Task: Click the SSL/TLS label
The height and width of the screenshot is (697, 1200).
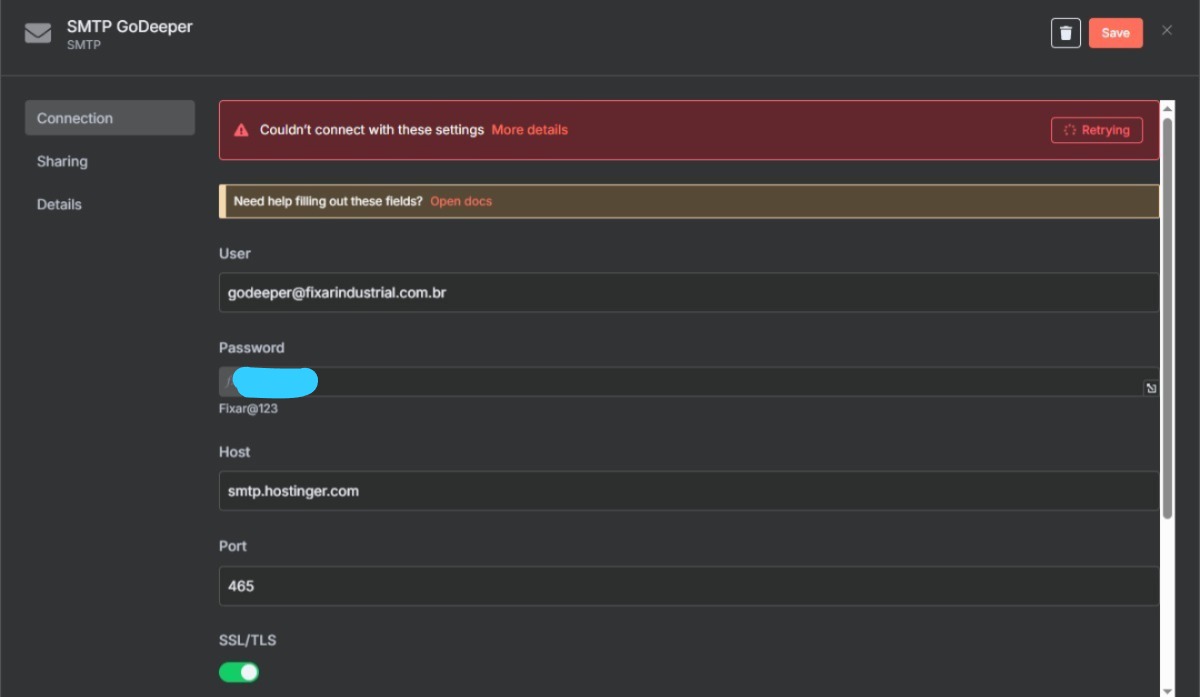Action: click(x=247, y=640)
